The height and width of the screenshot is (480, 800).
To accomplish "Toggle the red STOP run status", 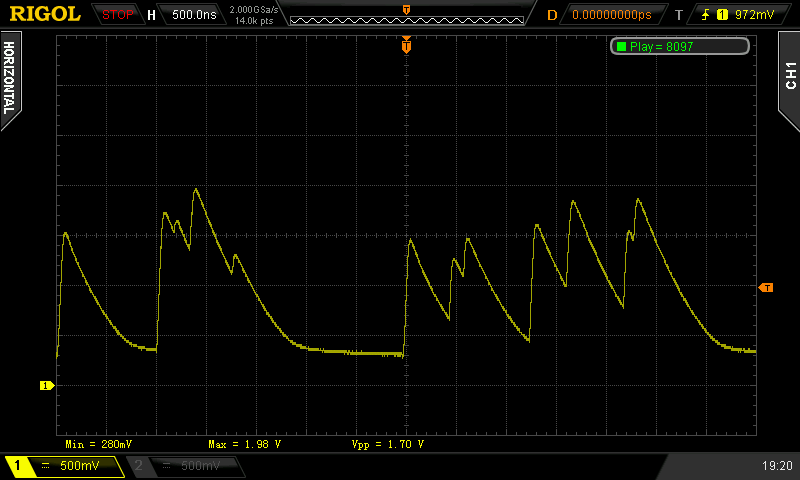I will click(118, 15).
